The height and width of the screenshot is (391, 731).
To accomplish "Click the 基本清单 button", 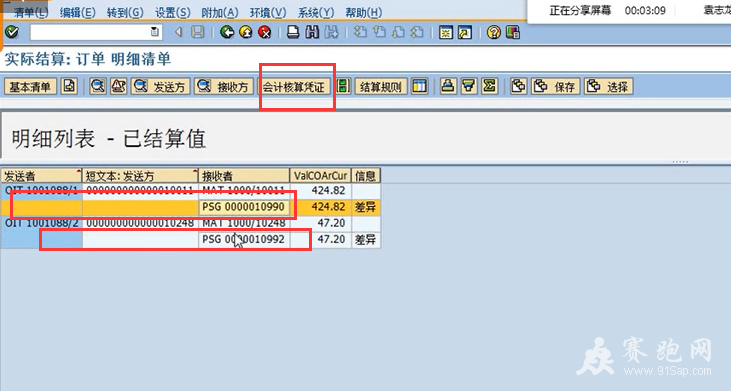I will 30,87.
